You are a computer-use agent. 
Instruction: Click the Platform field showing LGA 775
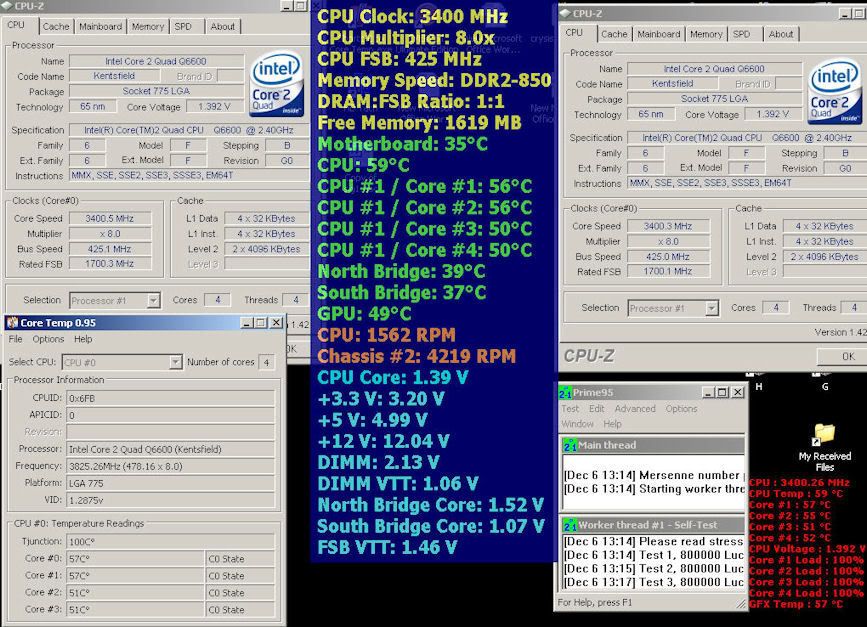(171, 483)
